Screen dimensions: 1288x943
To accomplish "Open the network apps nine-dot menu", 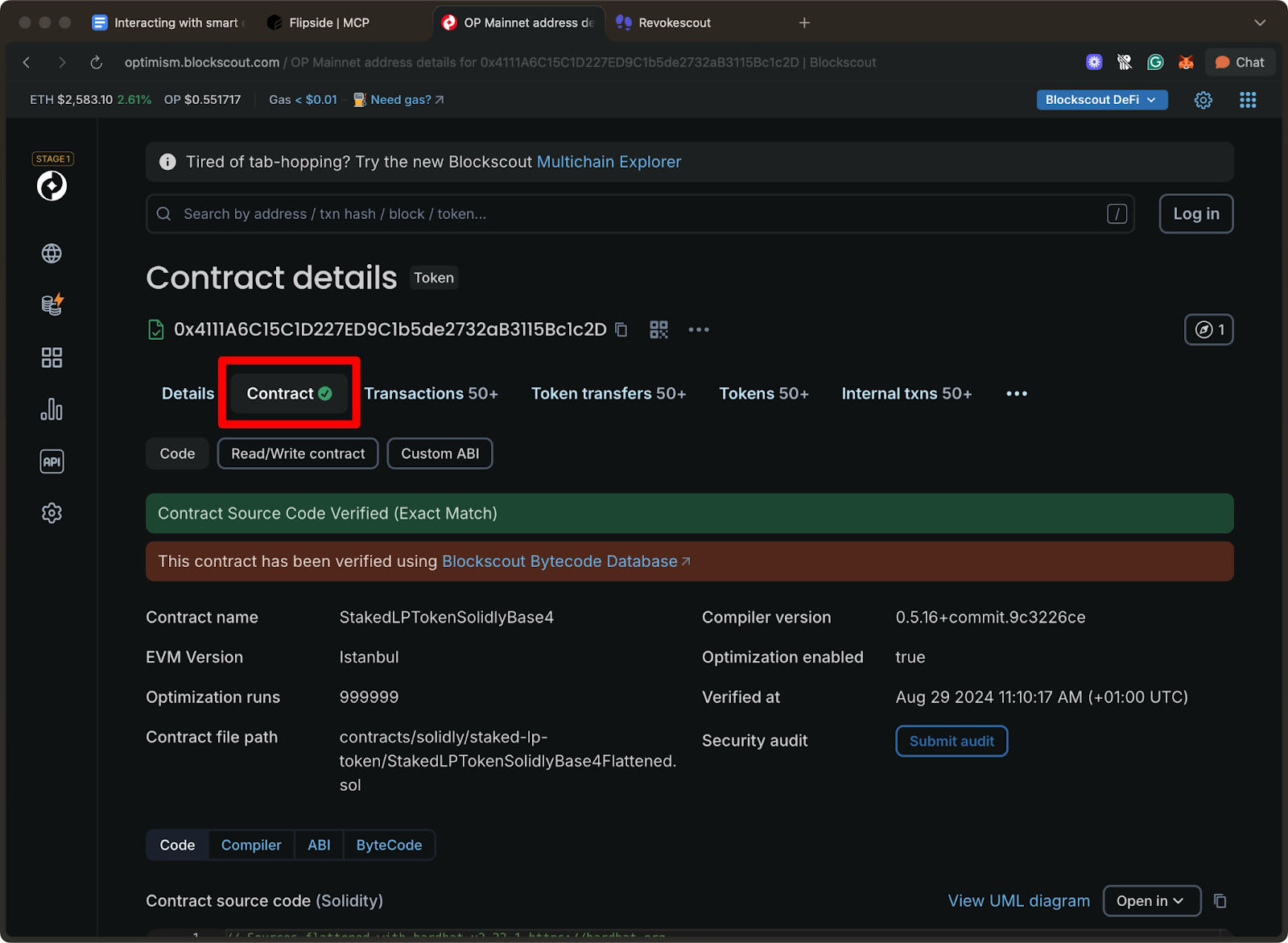I will pyautogui.click(x=1248, y=100).
